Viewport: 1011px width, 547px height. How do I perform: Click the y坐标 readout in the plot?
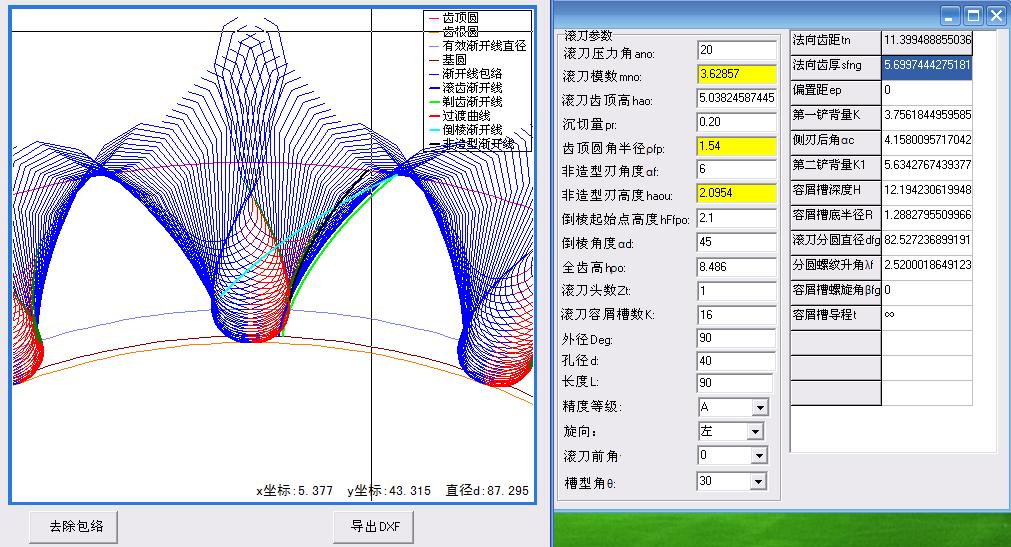(x=389, y=491)
